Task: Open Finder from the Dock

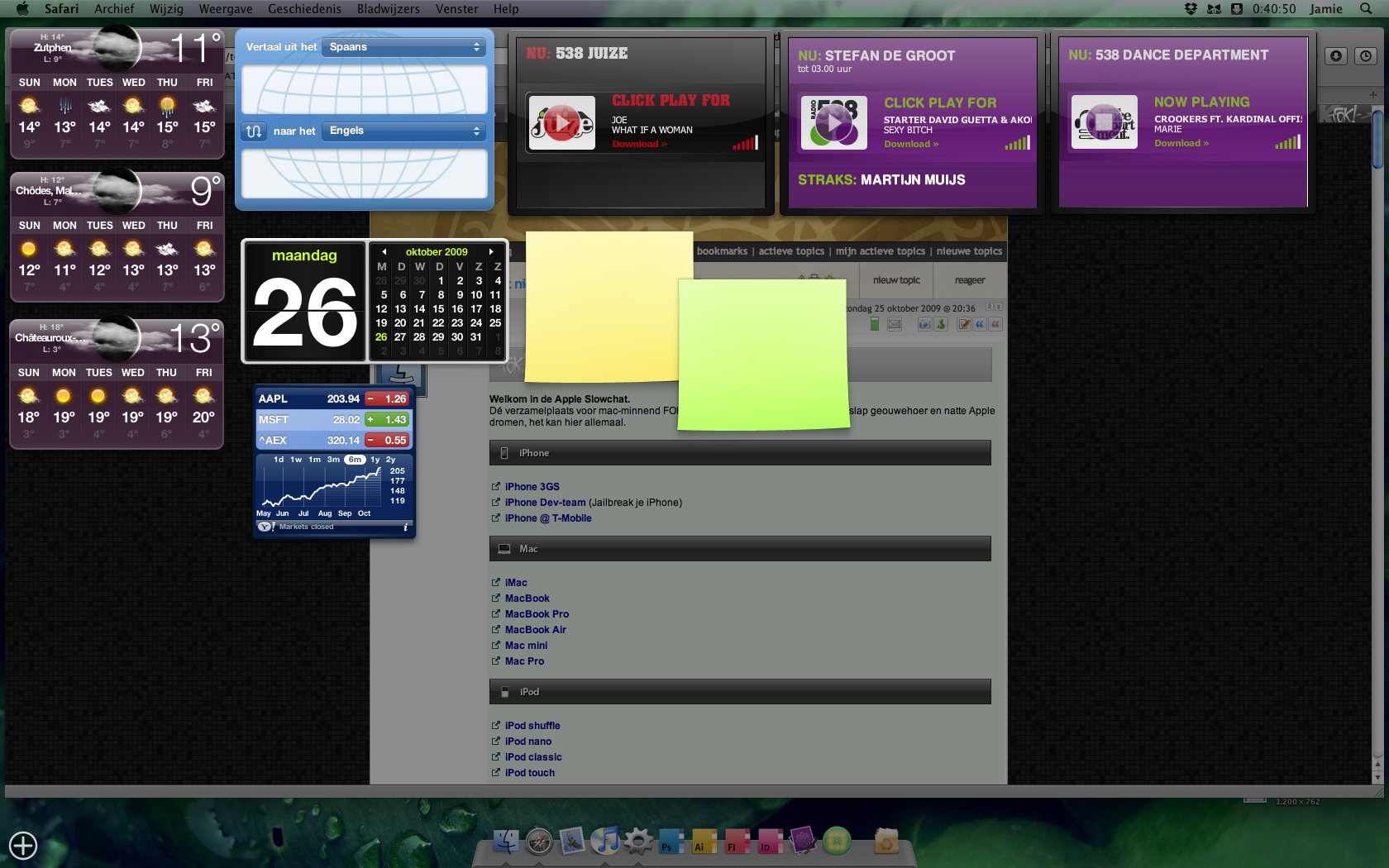Action: [506, 842]
